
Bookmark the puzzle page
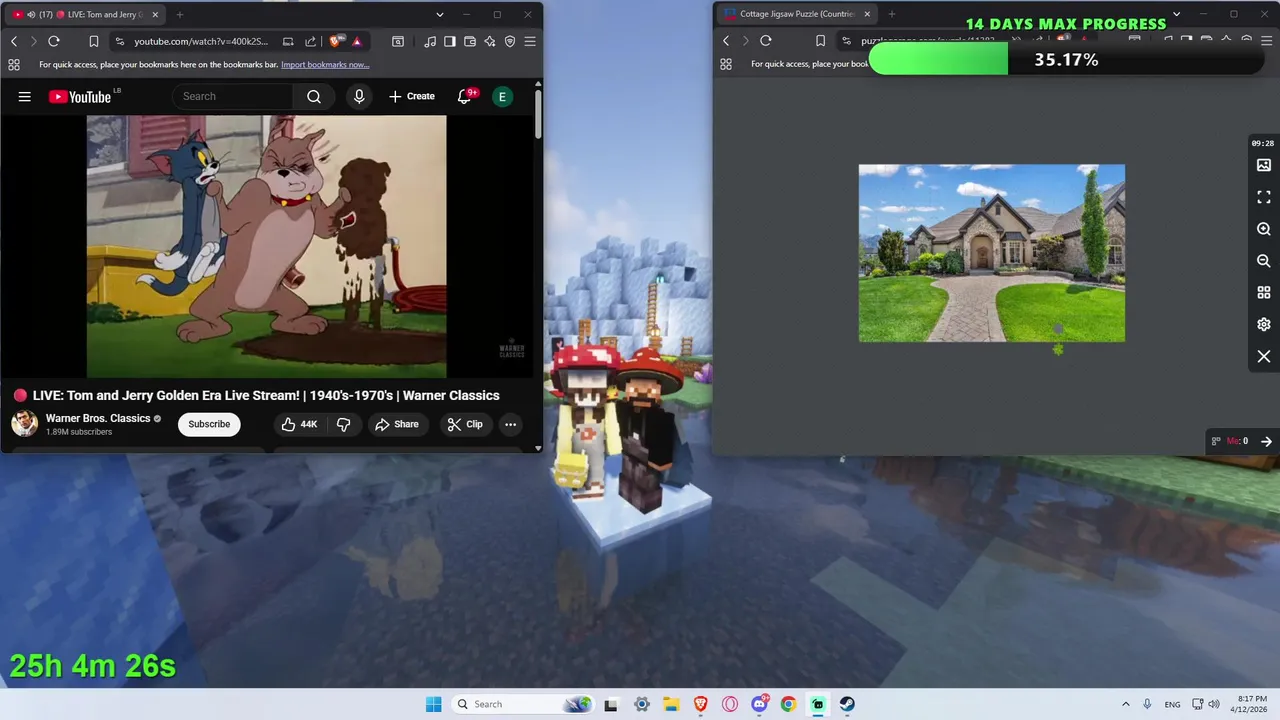(820, 41)
